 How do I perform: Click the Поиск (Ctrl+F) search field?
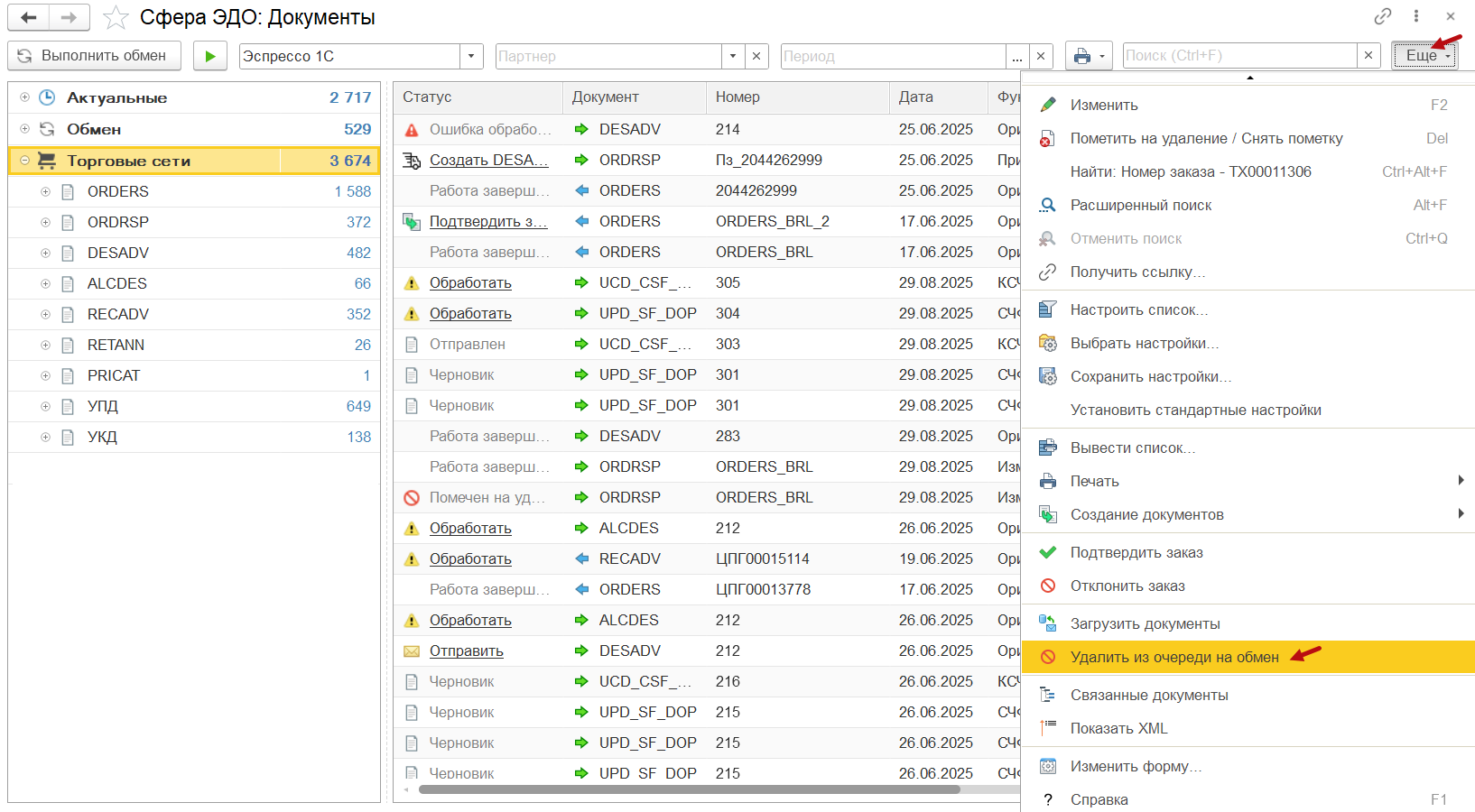point(1239,56)
